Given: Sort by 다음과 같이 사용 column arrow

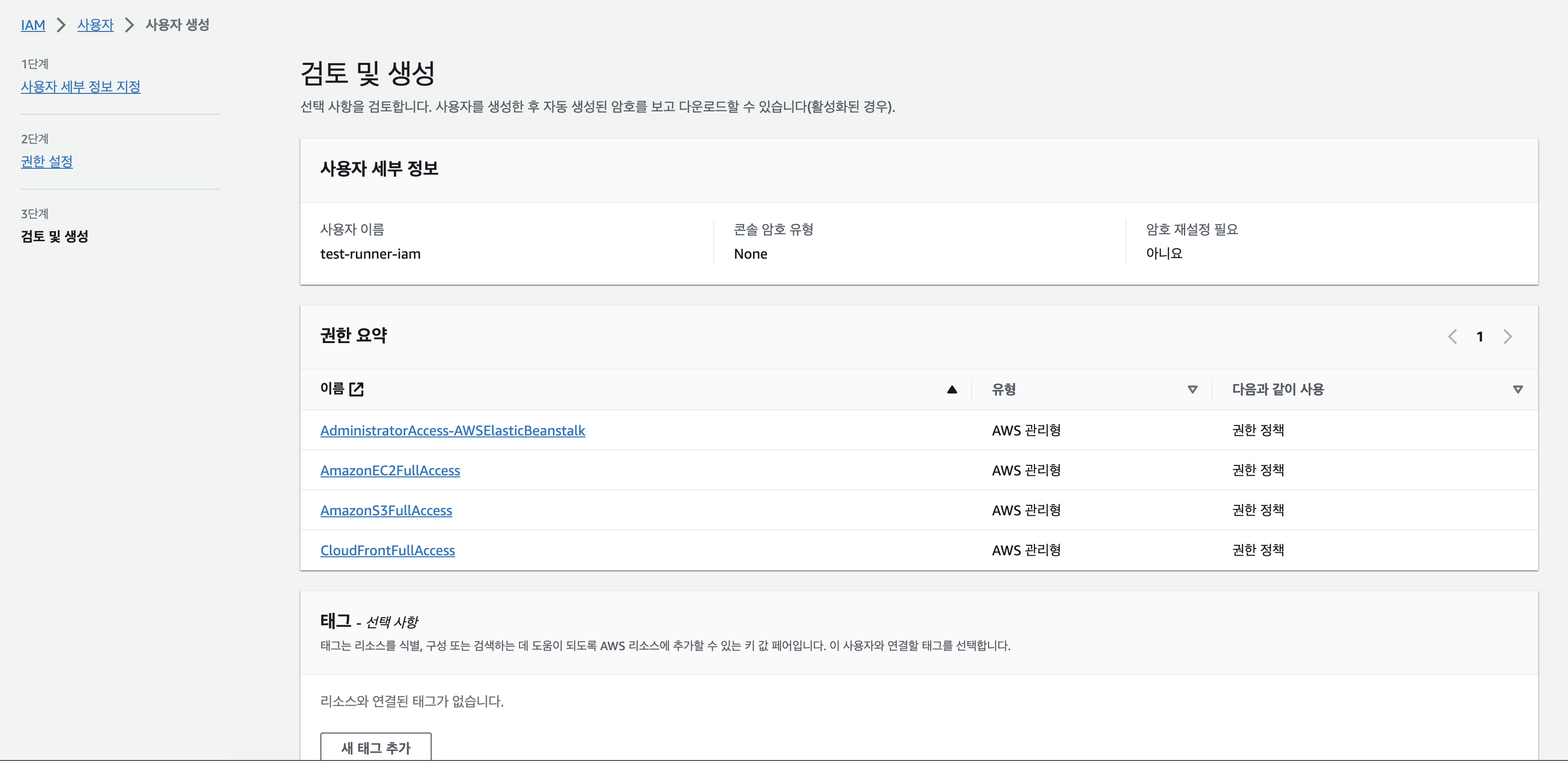Looking at the screenshot, I should [1518, 389].
